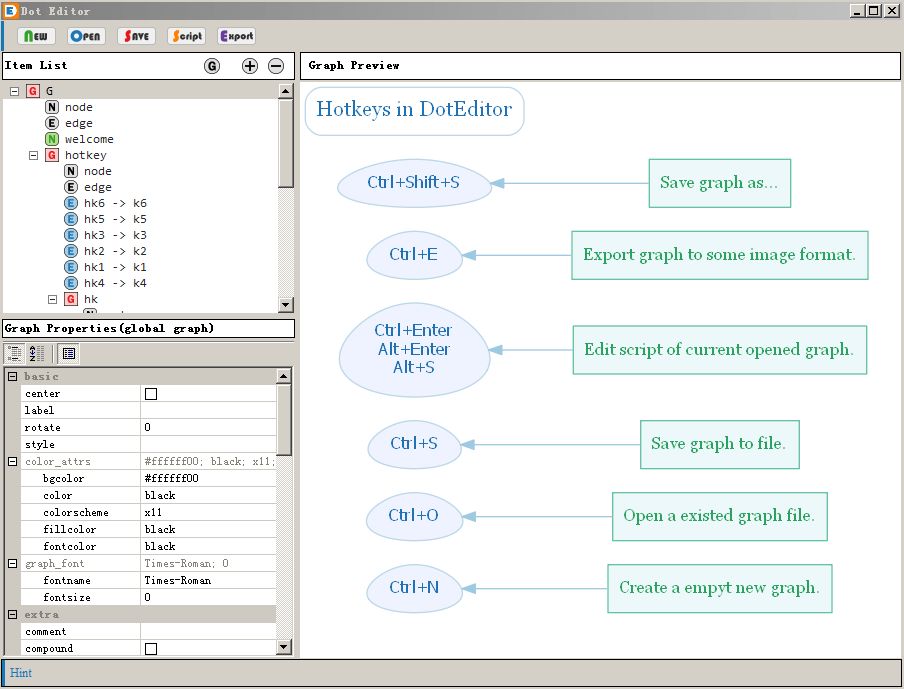Click the categorized view toggle in Graph Properties

pos(14,353)
